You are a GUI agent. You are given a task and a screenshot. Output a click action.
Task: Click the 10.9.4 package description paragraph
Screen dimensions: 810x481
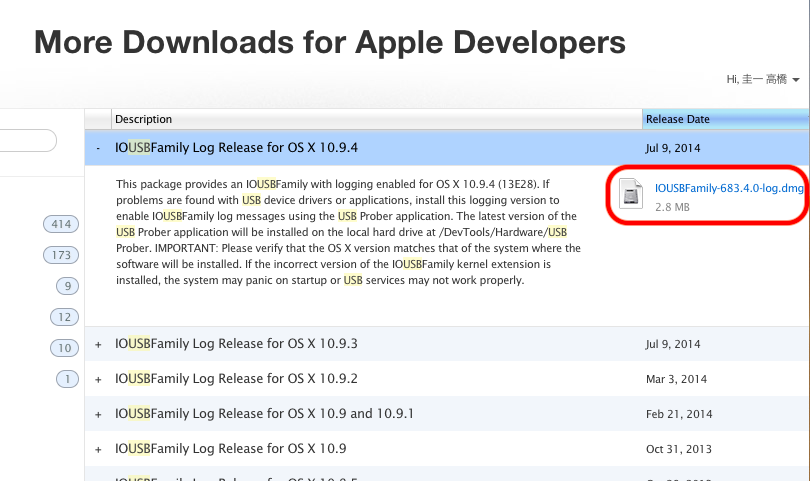[x=349, y=232]
